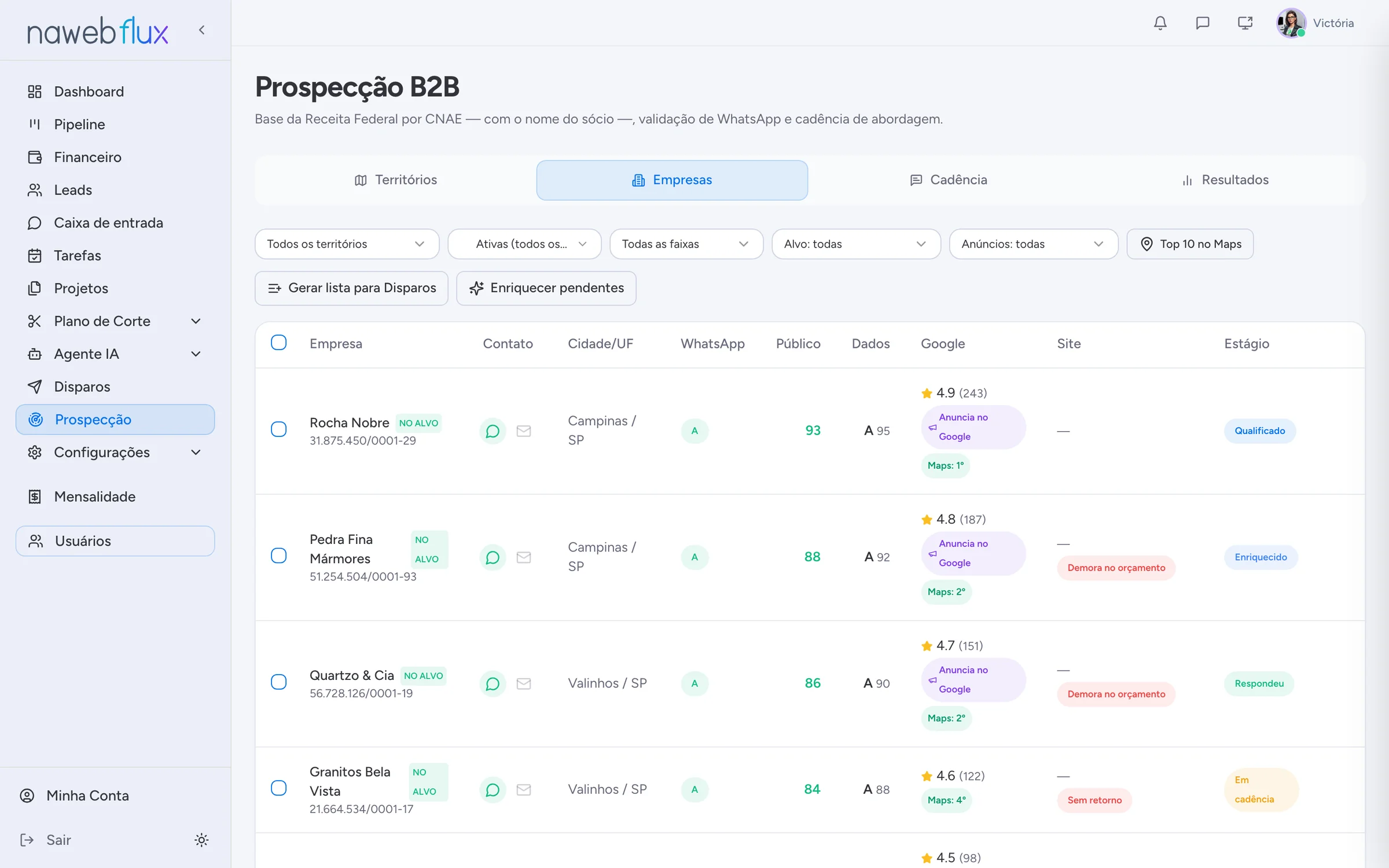Select all companies with header checkbox

(279, 343)
